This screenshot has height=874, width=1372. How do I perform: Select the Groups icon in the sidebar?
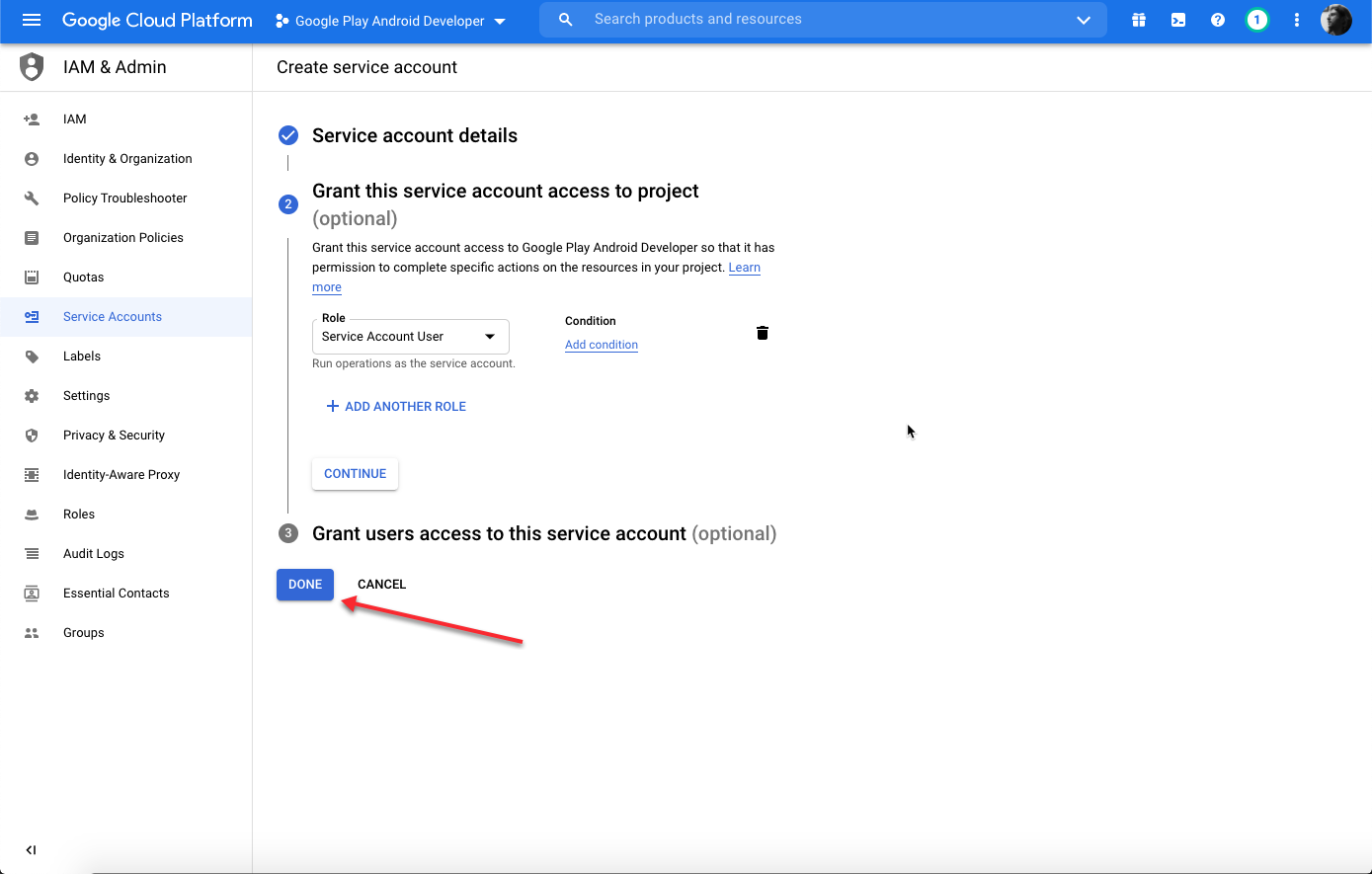point(31,632)
